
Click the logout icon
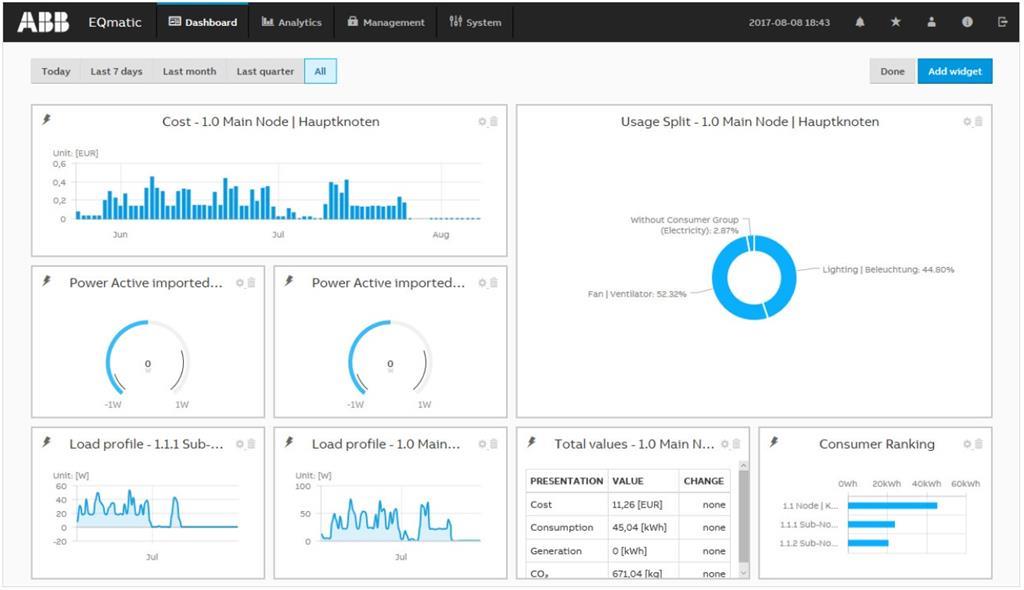1002,22
